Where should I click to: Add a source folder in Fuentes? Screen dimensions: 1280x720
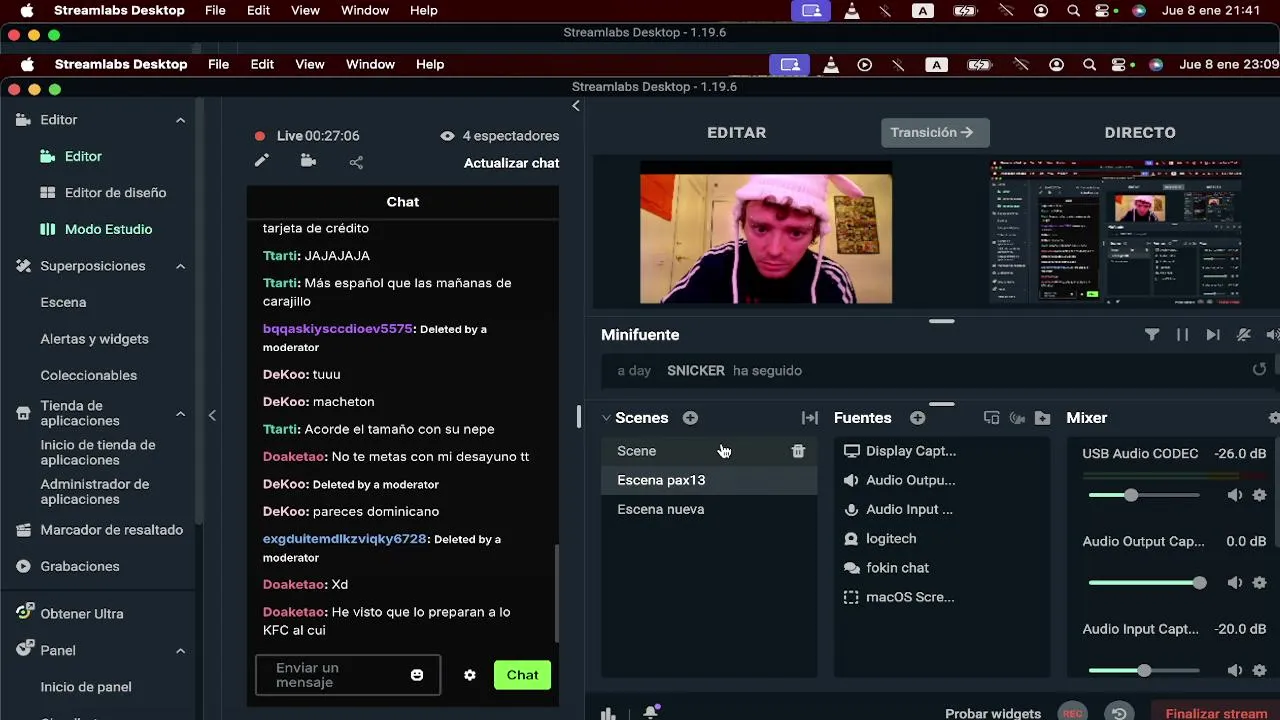1042,418
